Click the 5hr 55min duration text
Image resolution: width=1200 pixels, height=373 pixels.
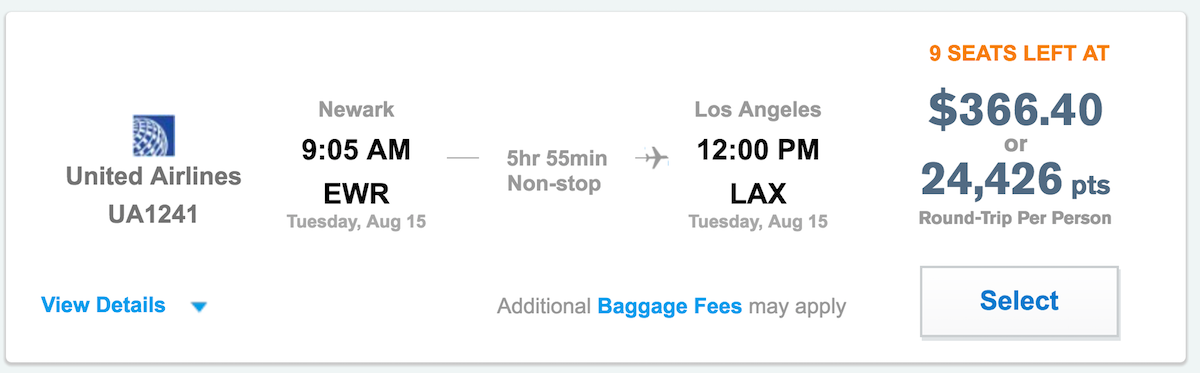555,158
